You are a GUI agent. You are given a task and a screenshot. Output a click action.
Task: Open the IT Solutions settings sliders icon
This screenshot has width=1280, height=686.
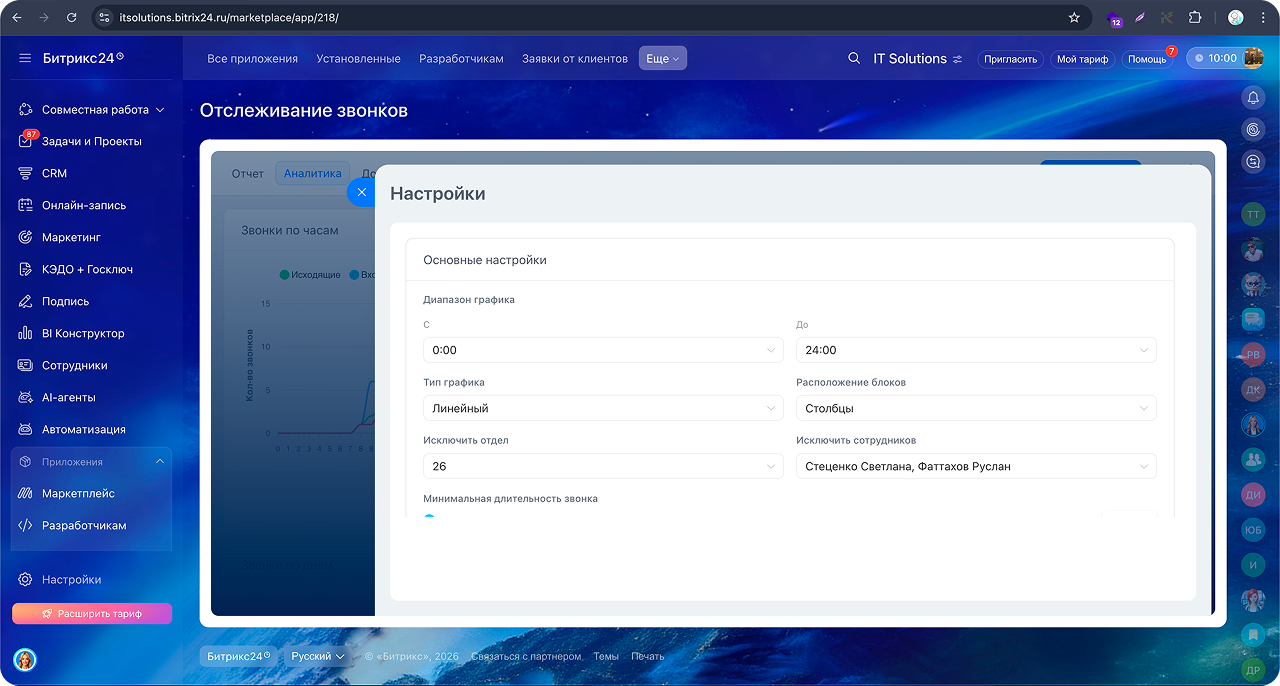pyautogui.click(x=958, y=59)
